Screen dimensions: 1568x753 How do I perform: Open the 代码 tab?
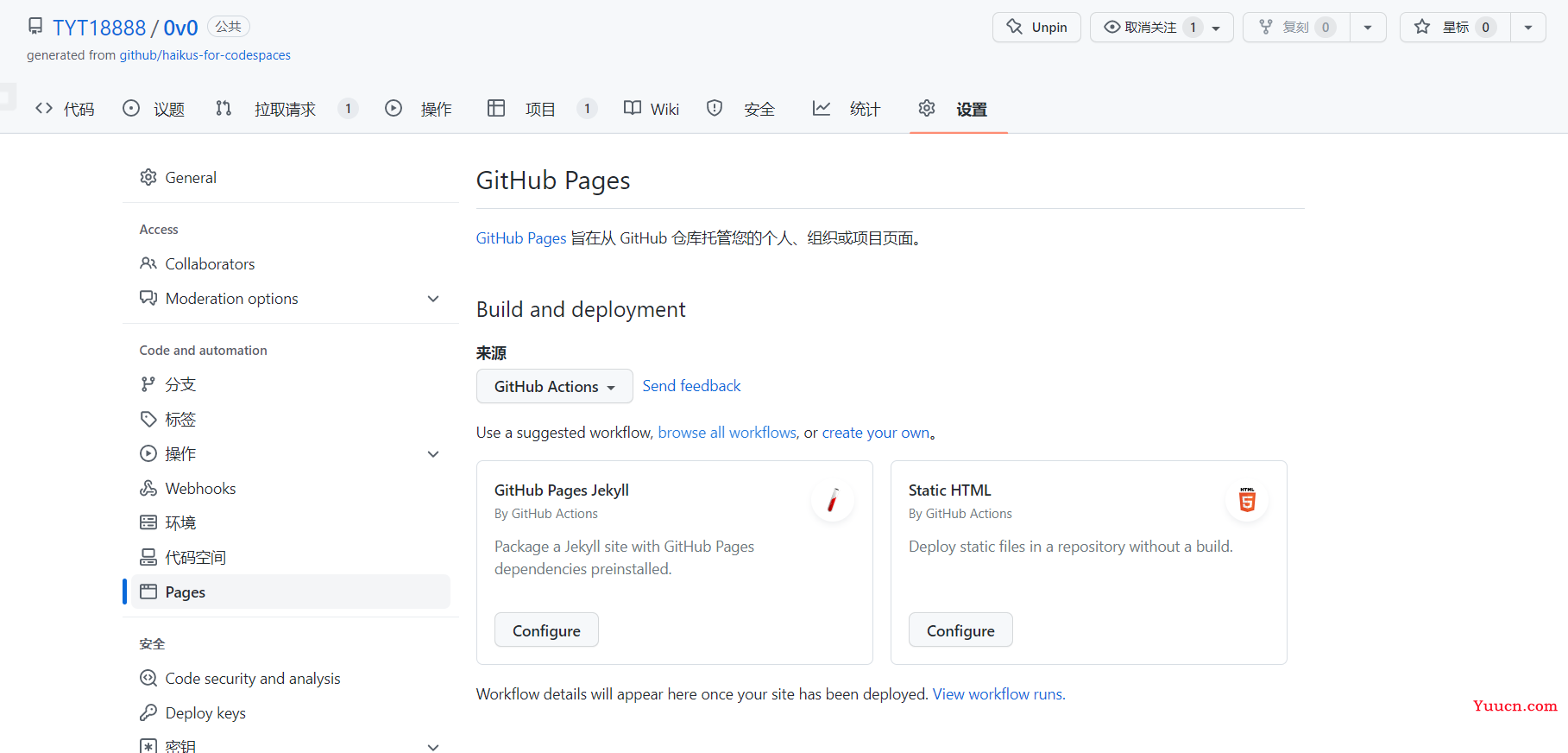[65, 109]
